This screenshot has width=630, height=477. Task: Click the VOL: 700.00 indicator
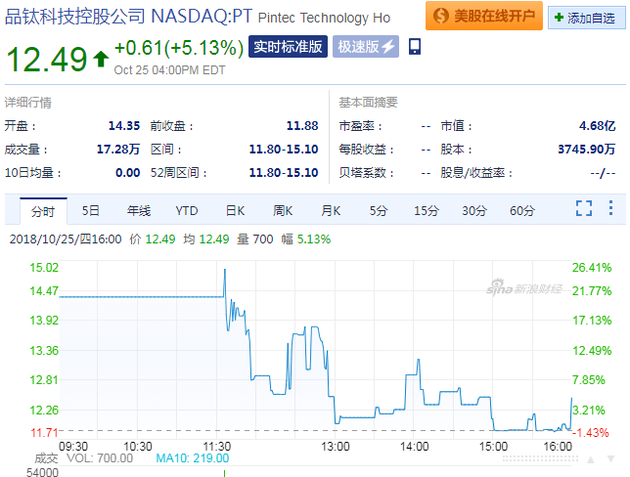coord(100,458)
